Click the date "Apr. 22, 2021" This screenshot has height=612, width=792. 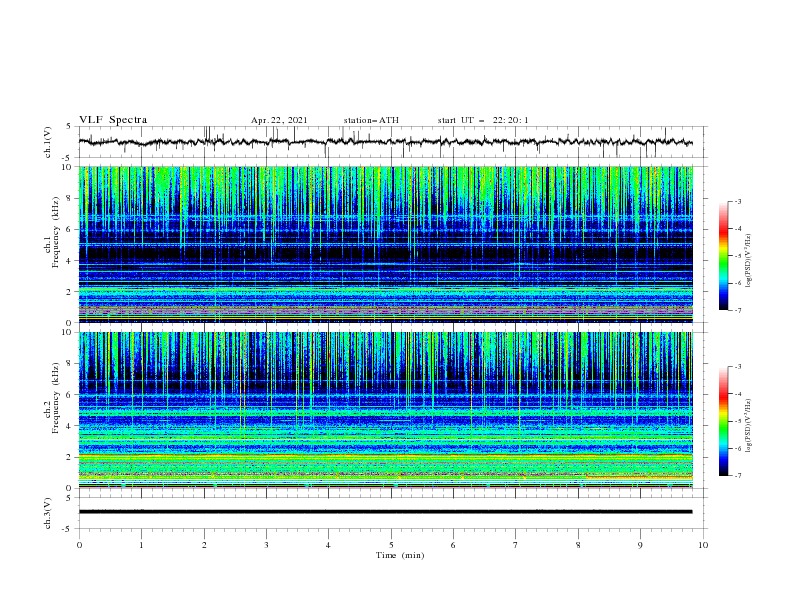[279, 120]
